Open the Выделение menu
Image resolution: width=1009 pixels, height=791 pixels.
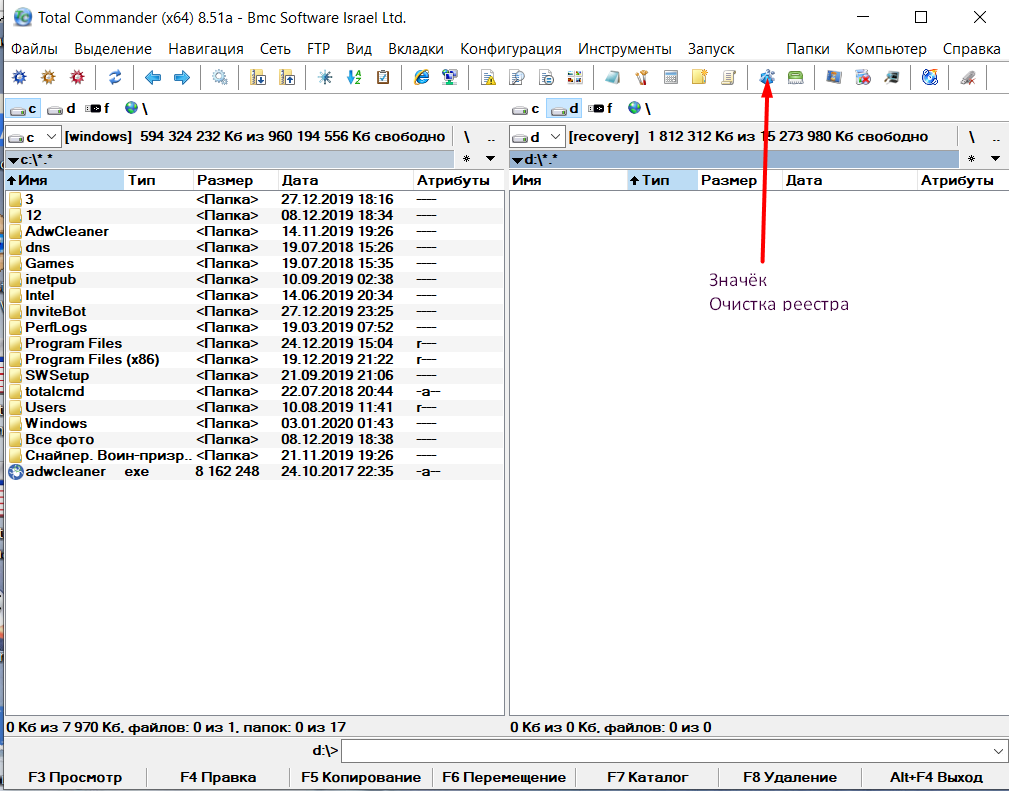pos(113,49)
